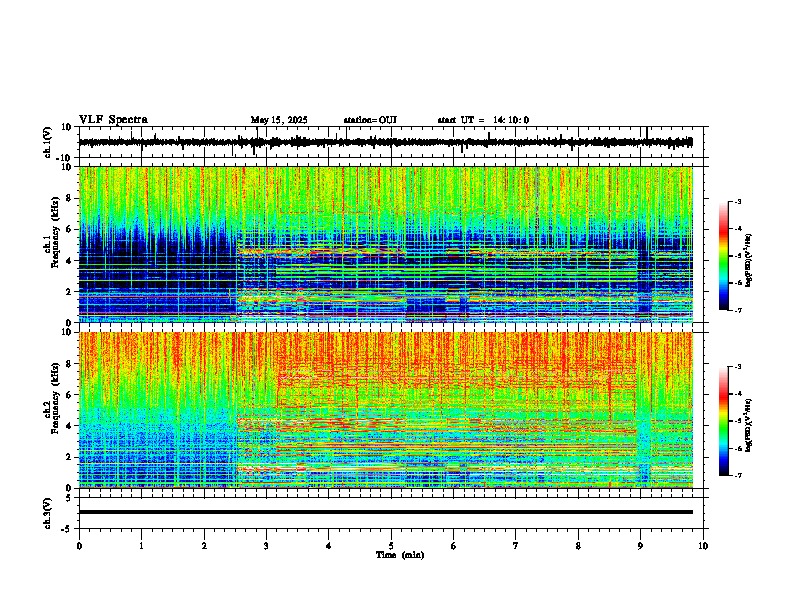The height and width of the screenshot is (612, 792).
Task: Click the "0" tick on the Time axis
Action: tap(79, 546)
